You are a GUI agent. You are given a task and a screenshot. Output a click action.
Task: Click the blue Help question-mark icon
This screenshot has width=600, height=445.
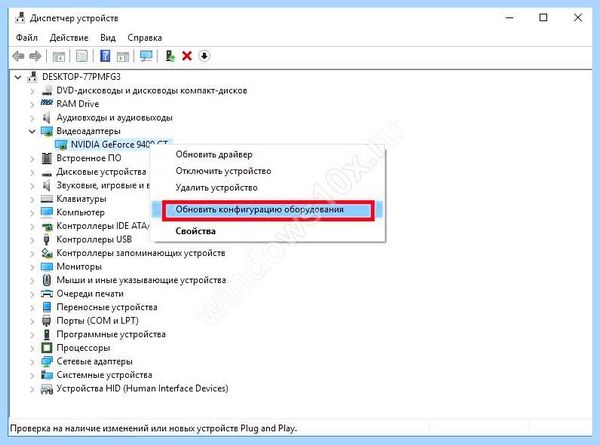pyautogui.click(x=105, y=56)
